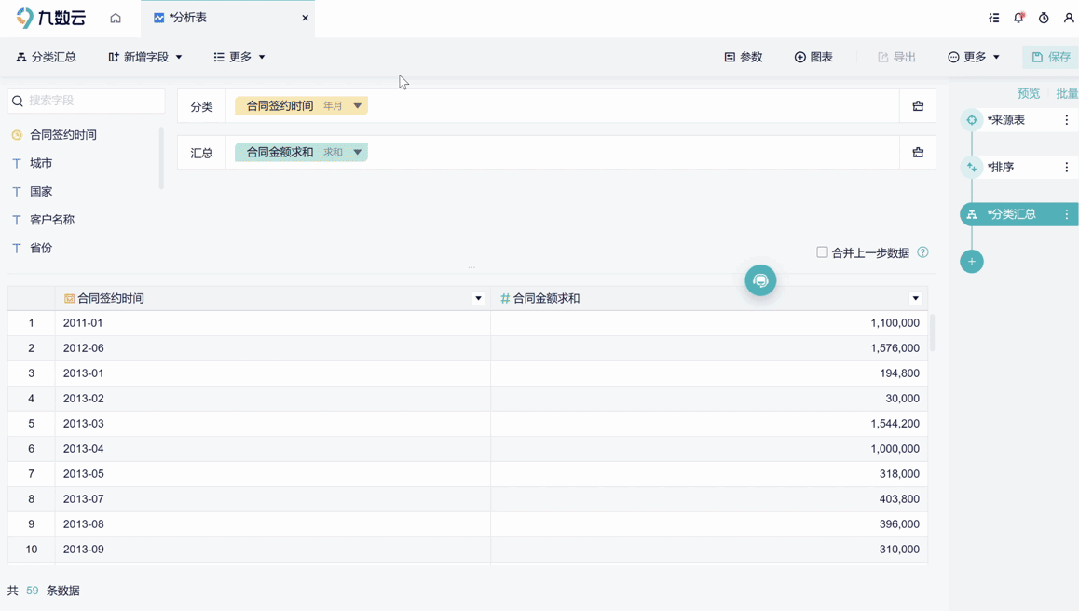Click the table vertical scrollbar
The image size is (1079, 611).
(932, 333)
